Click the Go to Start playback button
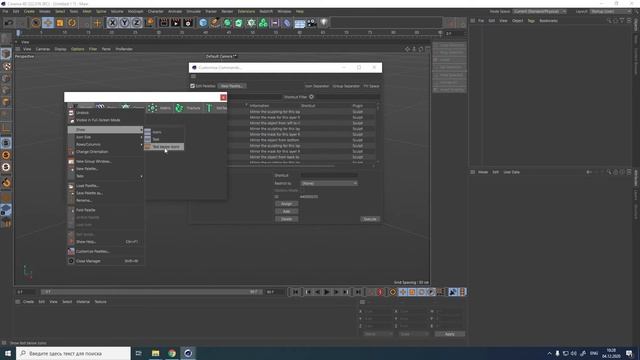 coord(295,292)
